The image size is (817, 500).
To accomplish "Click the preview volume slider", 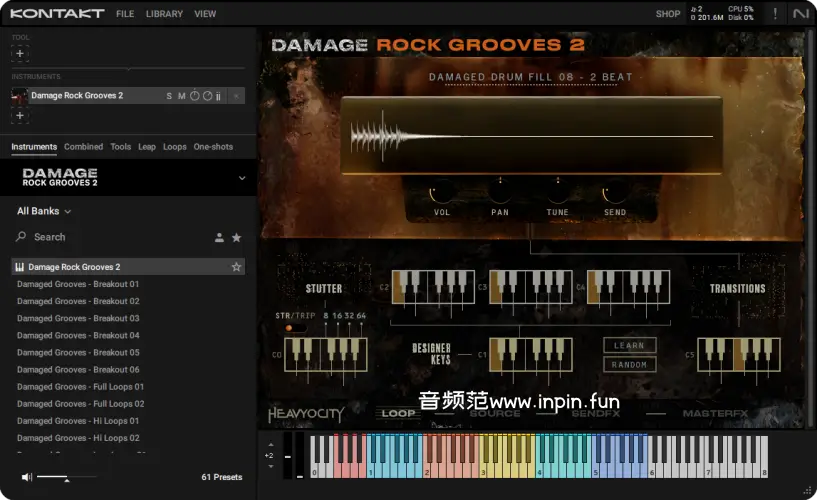I will click(66, 478).
